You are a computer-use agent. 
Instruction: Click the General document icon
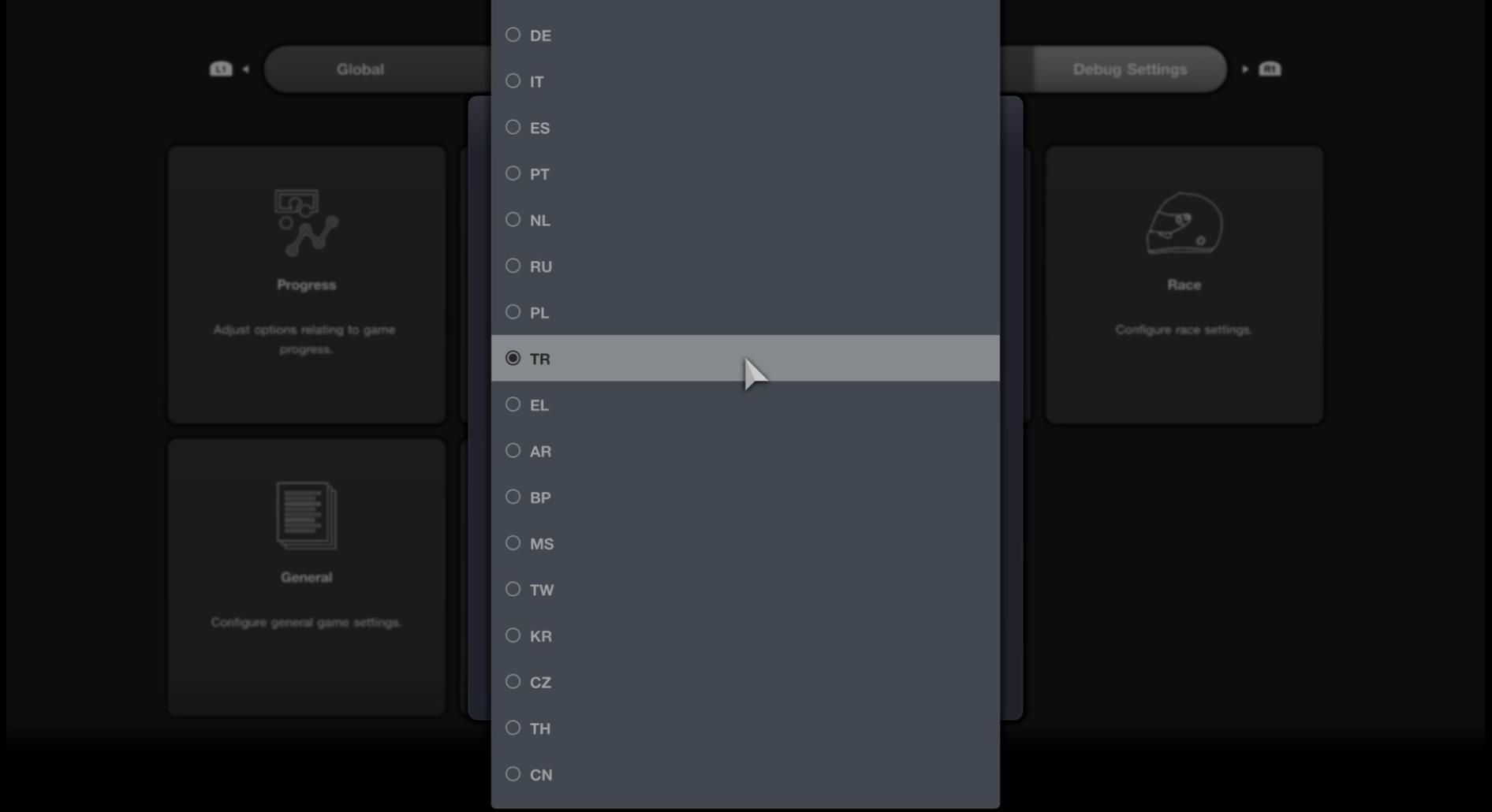[x=306, y=516]
